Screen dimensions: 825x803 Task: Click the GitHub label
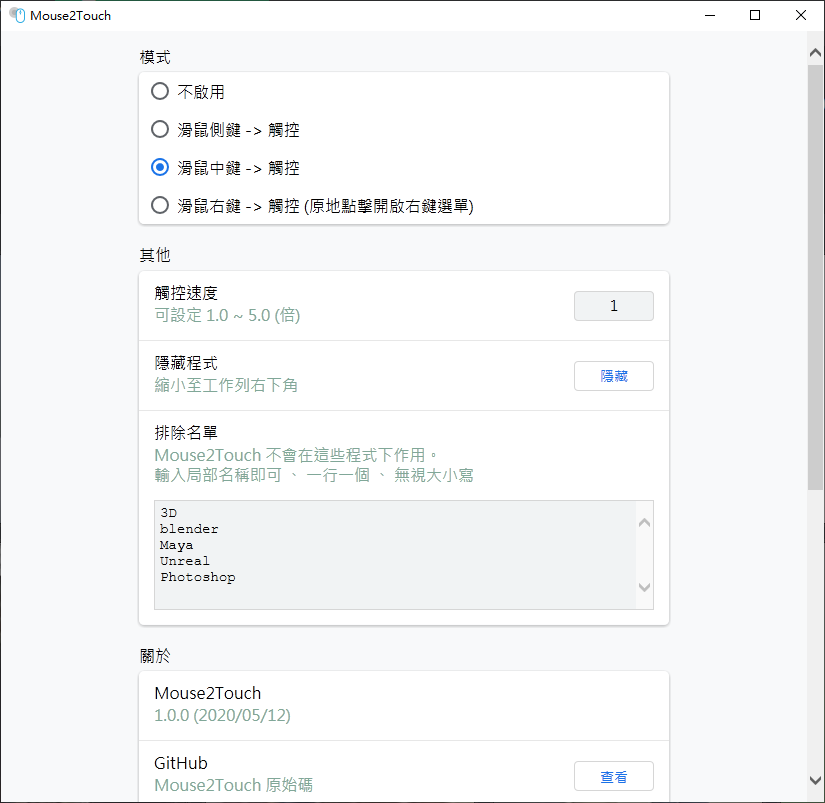[180, 763]
